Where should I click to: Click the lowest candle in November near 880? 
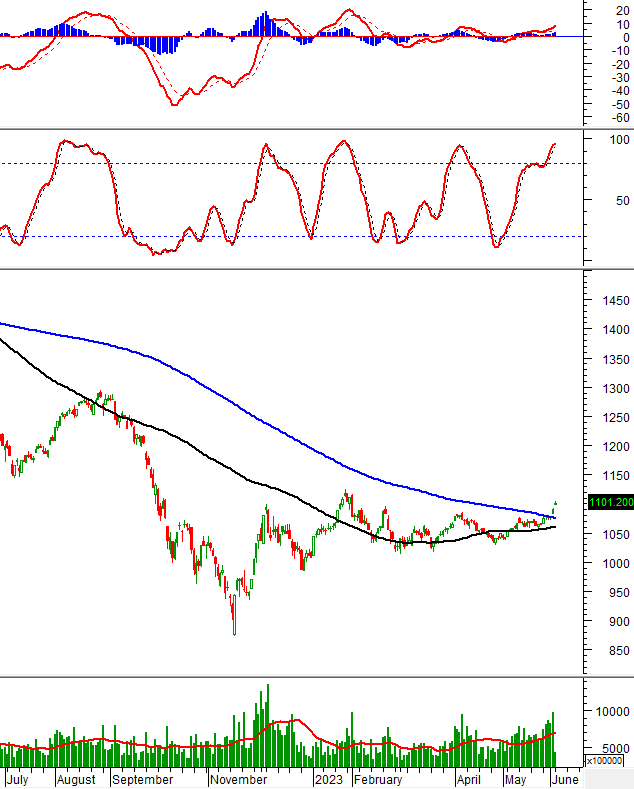(x=234, y=615)
